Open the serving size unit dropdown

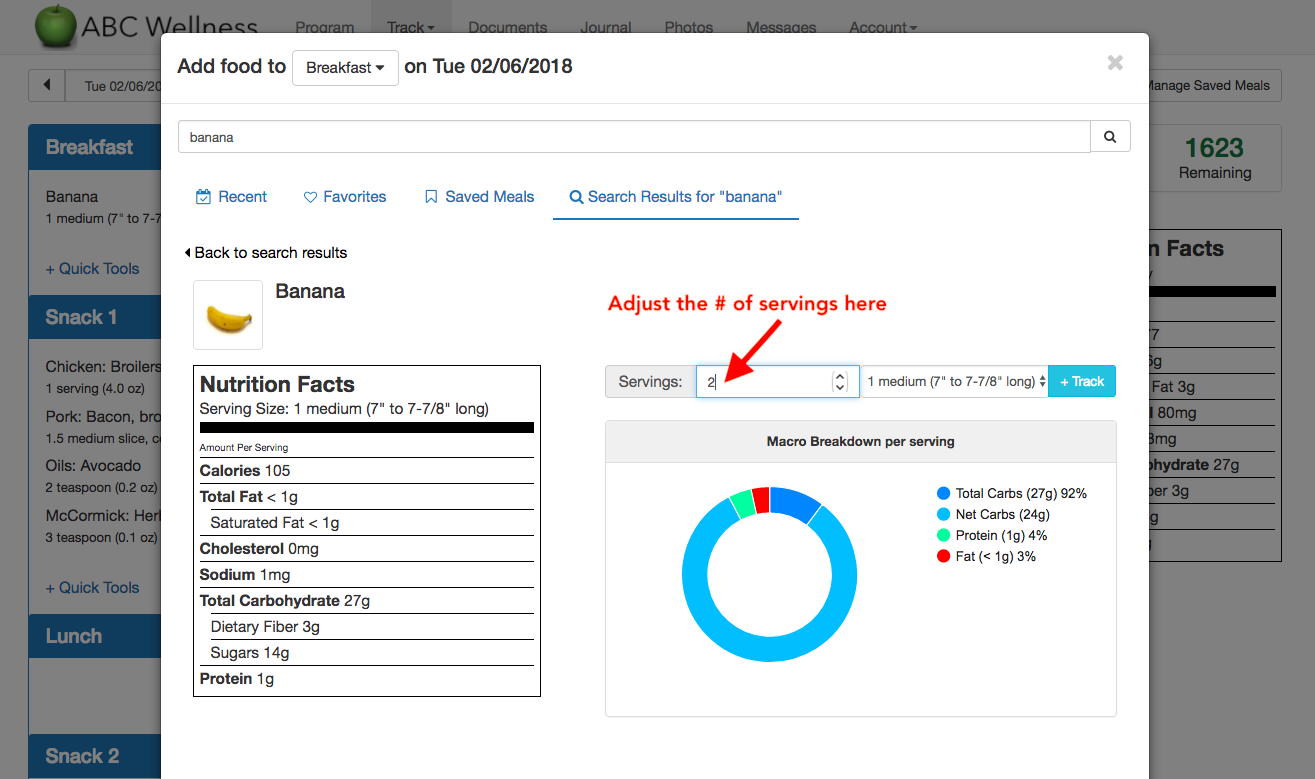pos(954,381)
